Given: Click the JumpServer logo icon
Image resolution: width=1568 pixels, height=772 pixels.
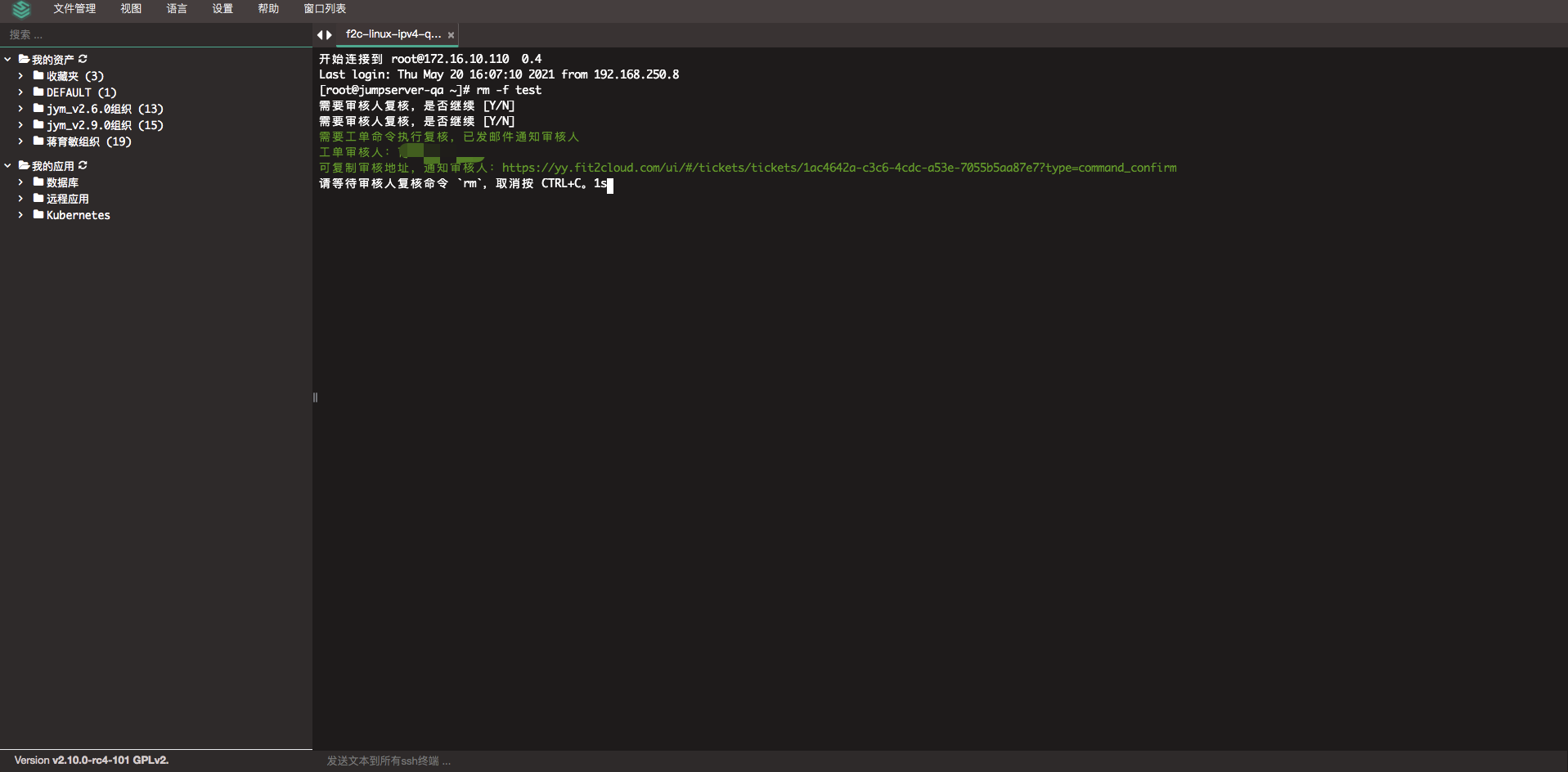Looking at the screenshot, I should click(21, 10).
